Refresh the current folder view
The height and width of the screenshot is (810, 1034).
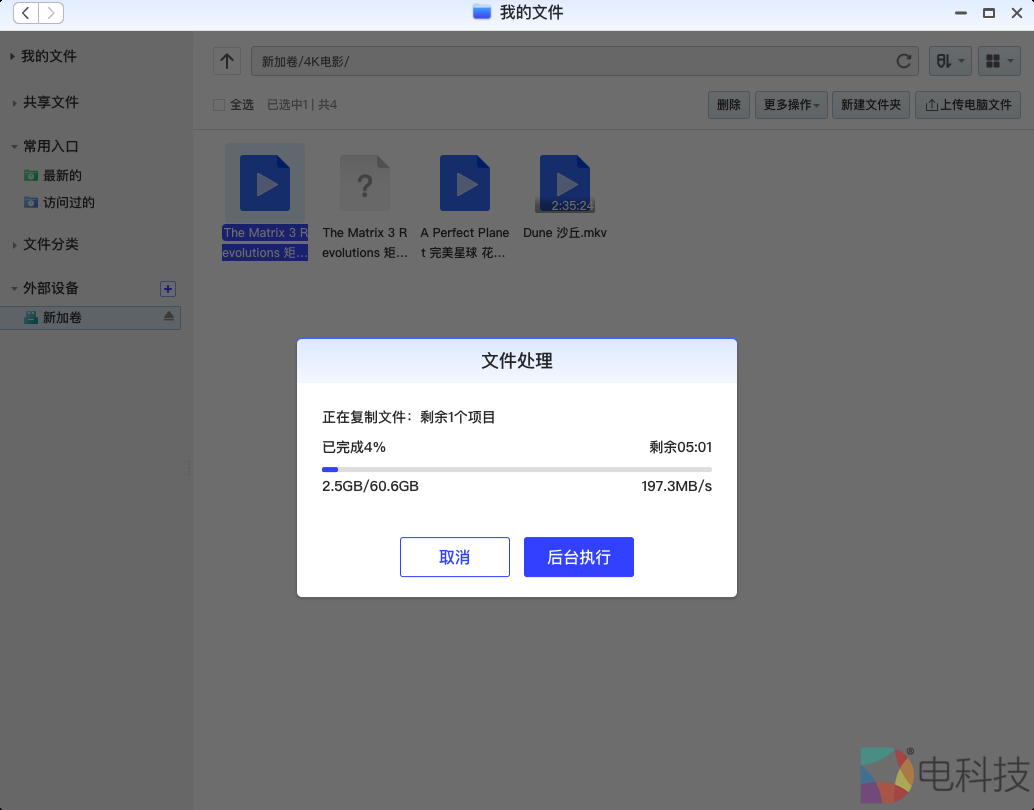pyautogui.click(x=903, y=61)
